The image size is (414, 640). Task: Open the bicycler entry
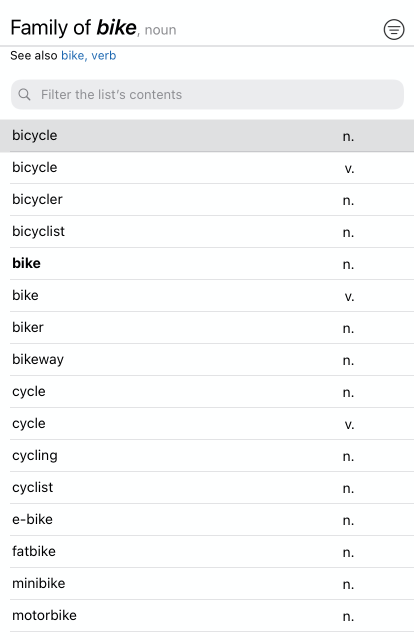click(x=212, y=200)
